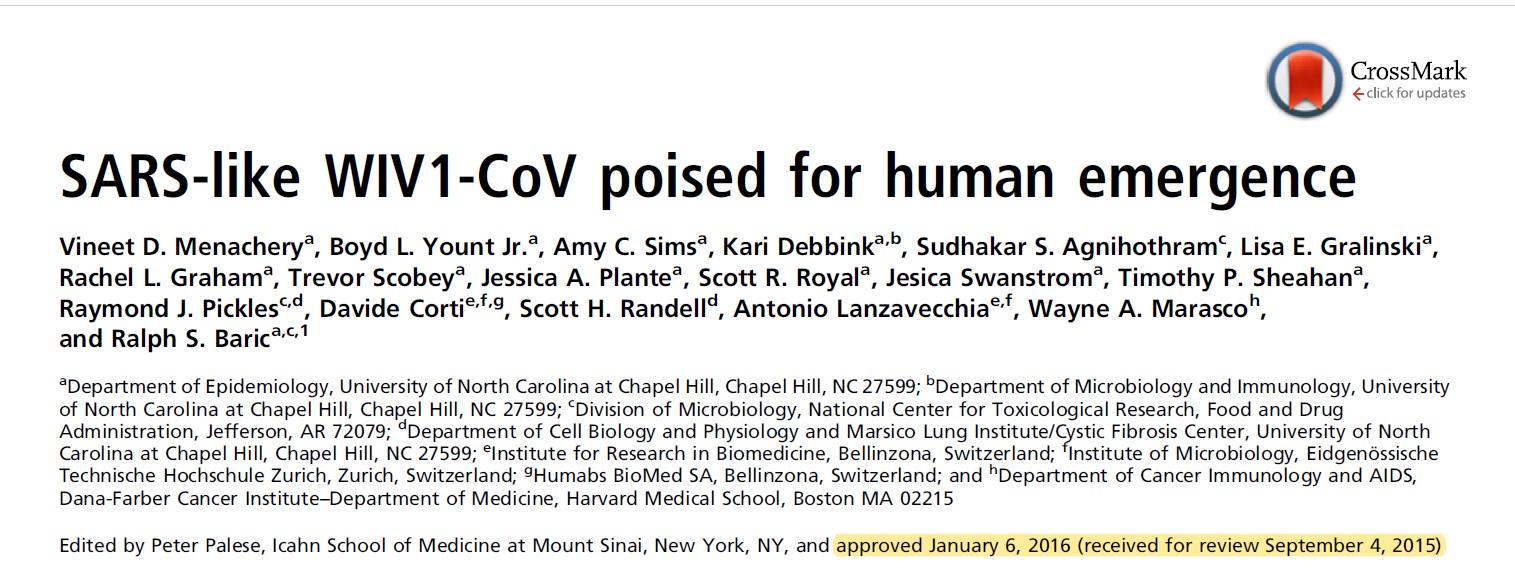1515x576 pixels.
Task: Click author name Davide Corti
Action: [402, 310]
